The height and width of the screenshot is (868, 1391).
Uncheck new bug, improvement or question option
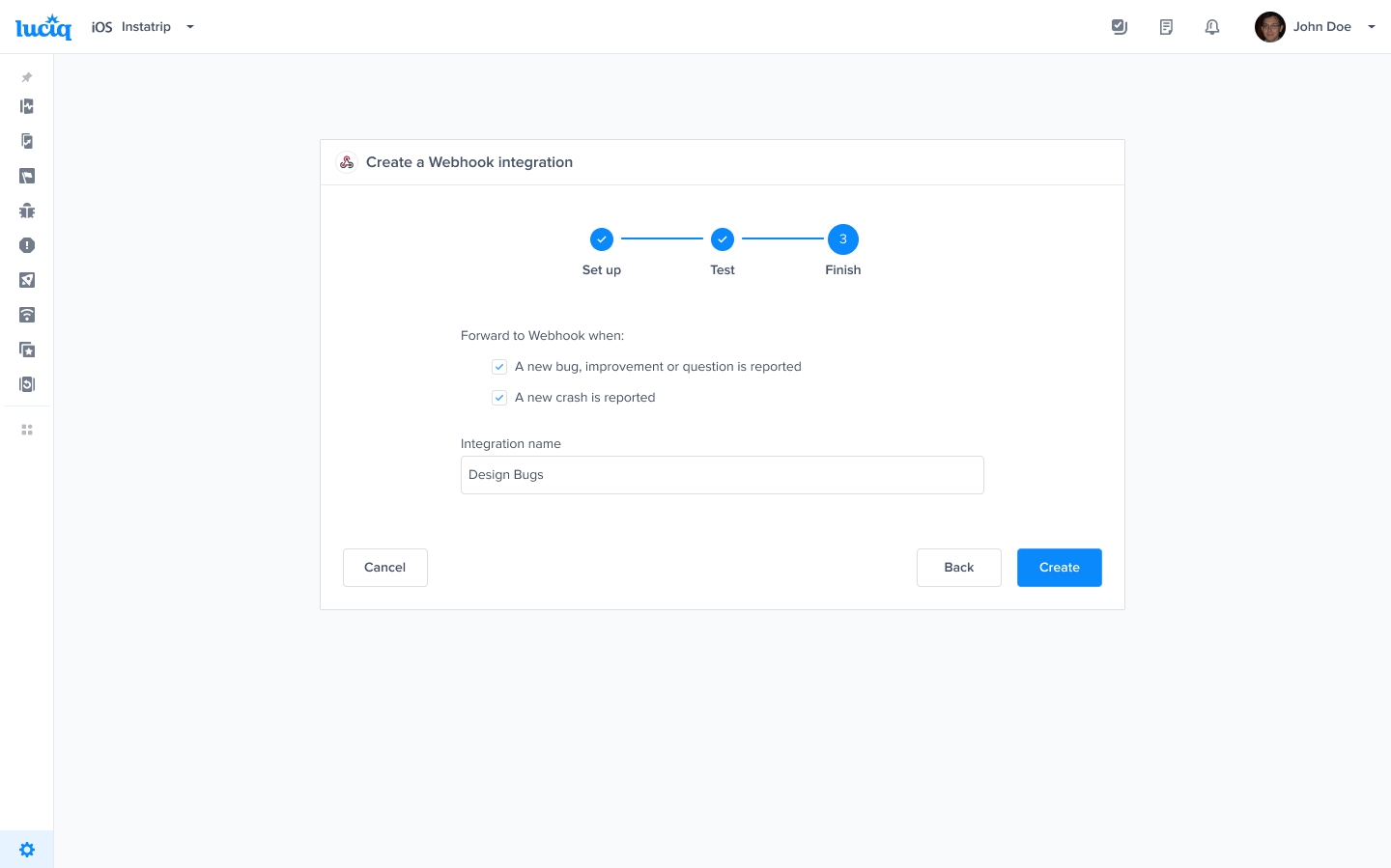499,367
